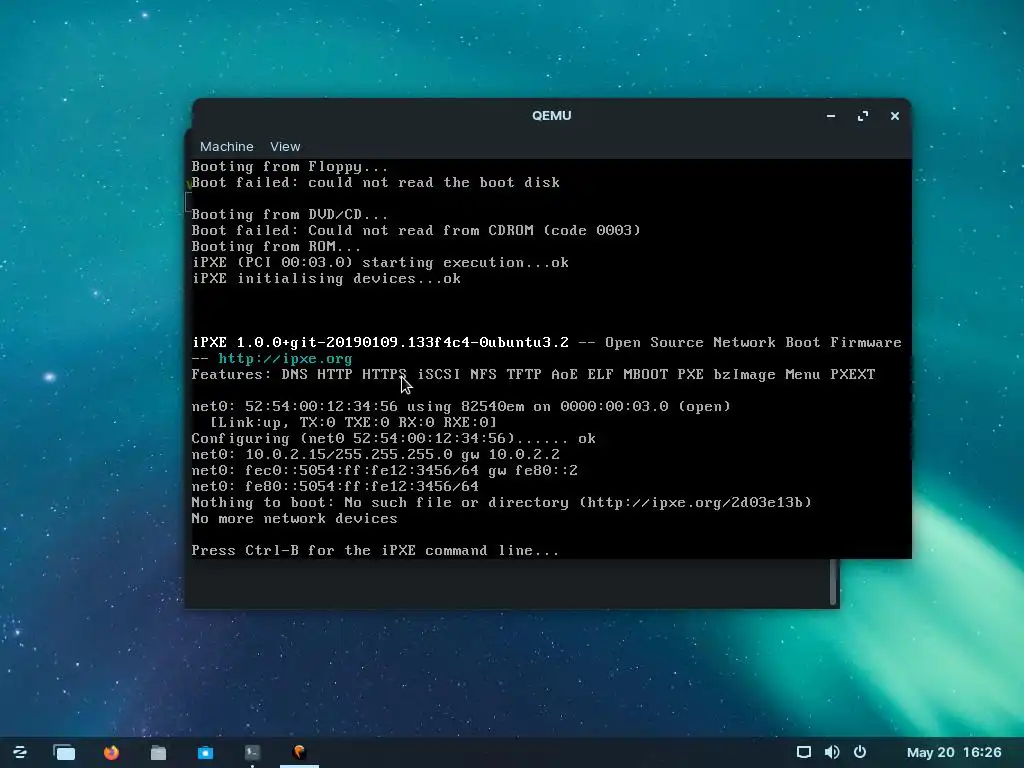Maximize the QEMU window
The height and width of the screenshot is (768, 1024).
[x=863, y=116]
